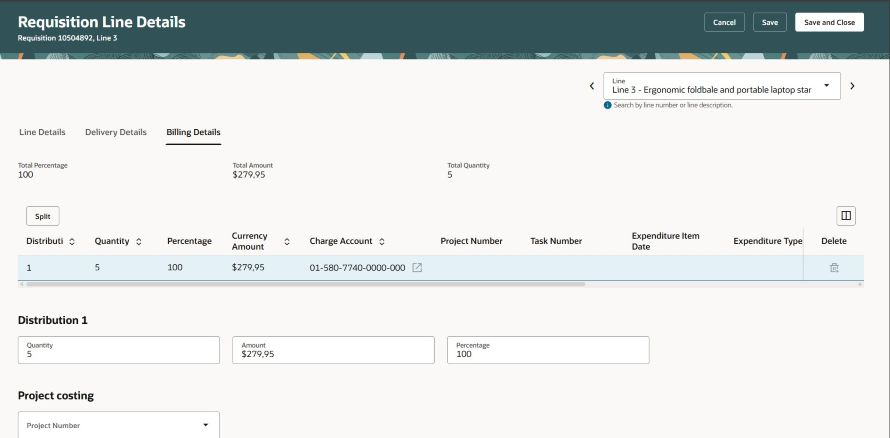
Task: Delete distribution 1 using the trash icon
Action: click(x=834, y=268)
